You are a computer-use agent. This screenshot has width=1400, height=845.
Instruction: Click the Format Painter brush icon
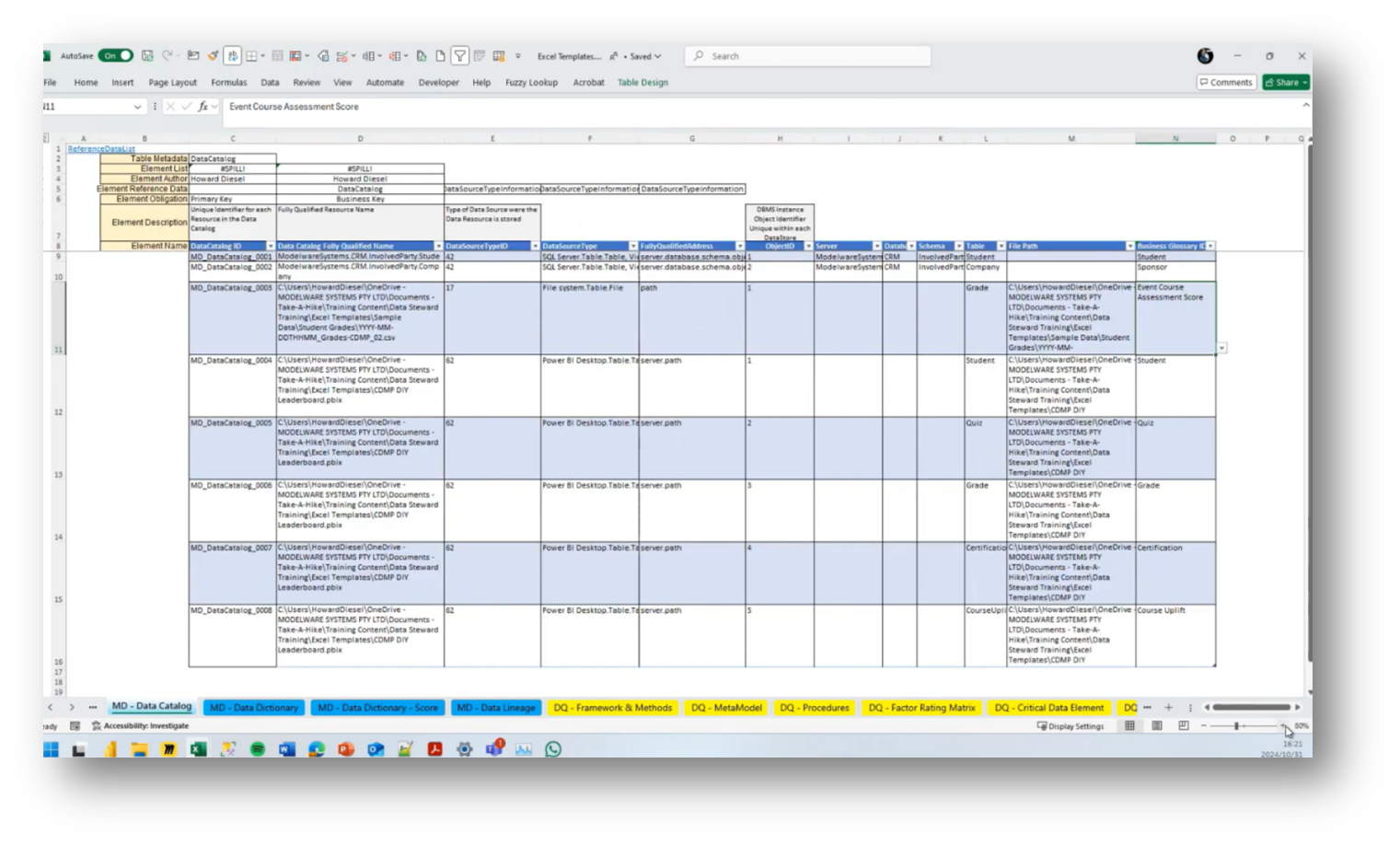[x=213, y=56]
